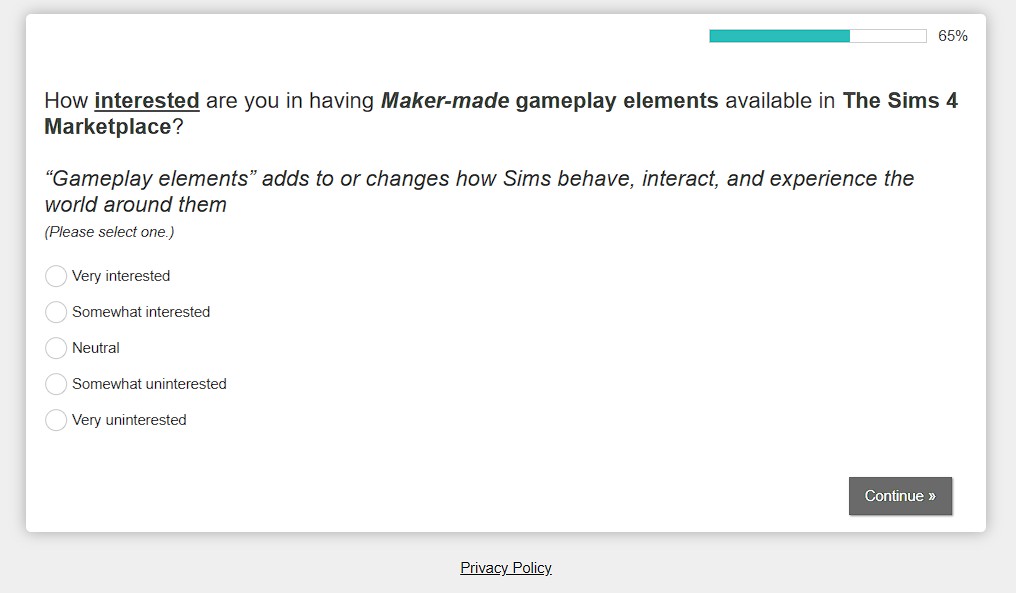
Task: Click the 65% progress percentage label
Action: tap(952, 36)
